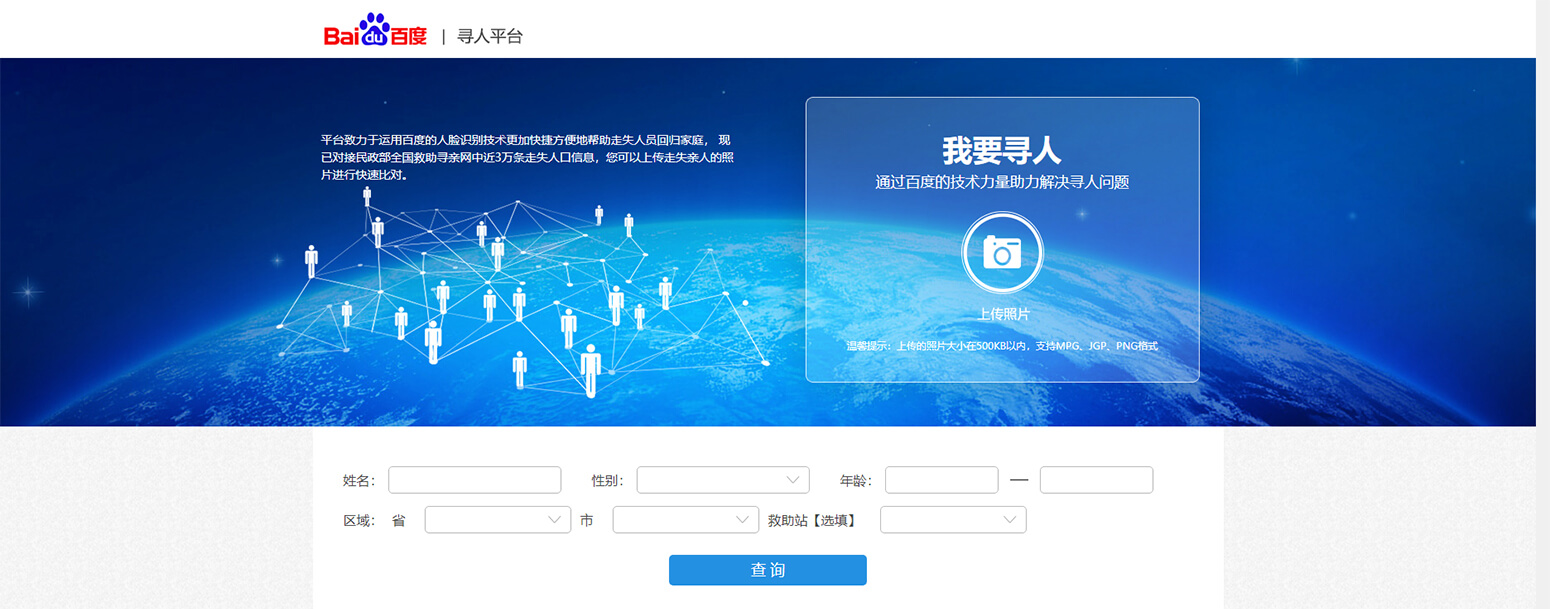This screenshot has height=609, width=1550.
Task: Click the photo format tip text
Action: click(1002, 345)
